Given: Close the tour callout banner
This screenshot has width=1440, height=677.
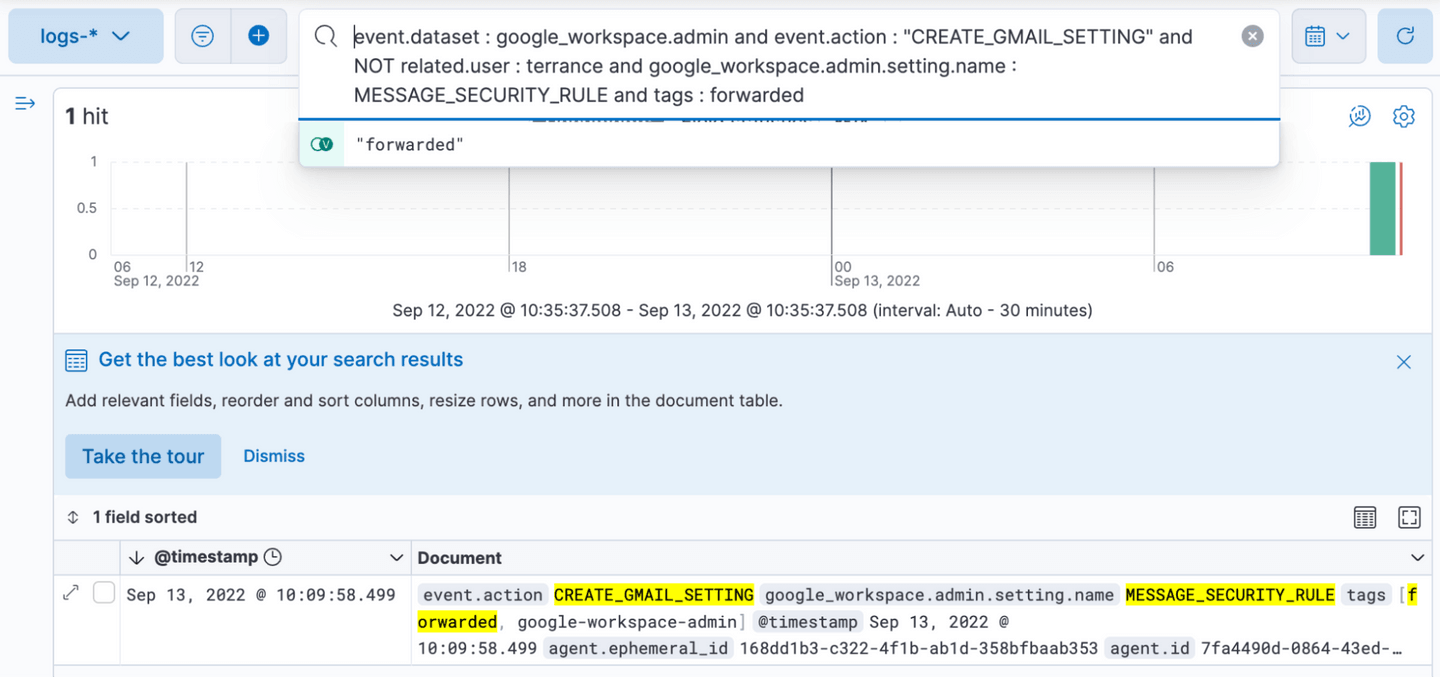Looking at the screenshot, I should pos(1403,362).
